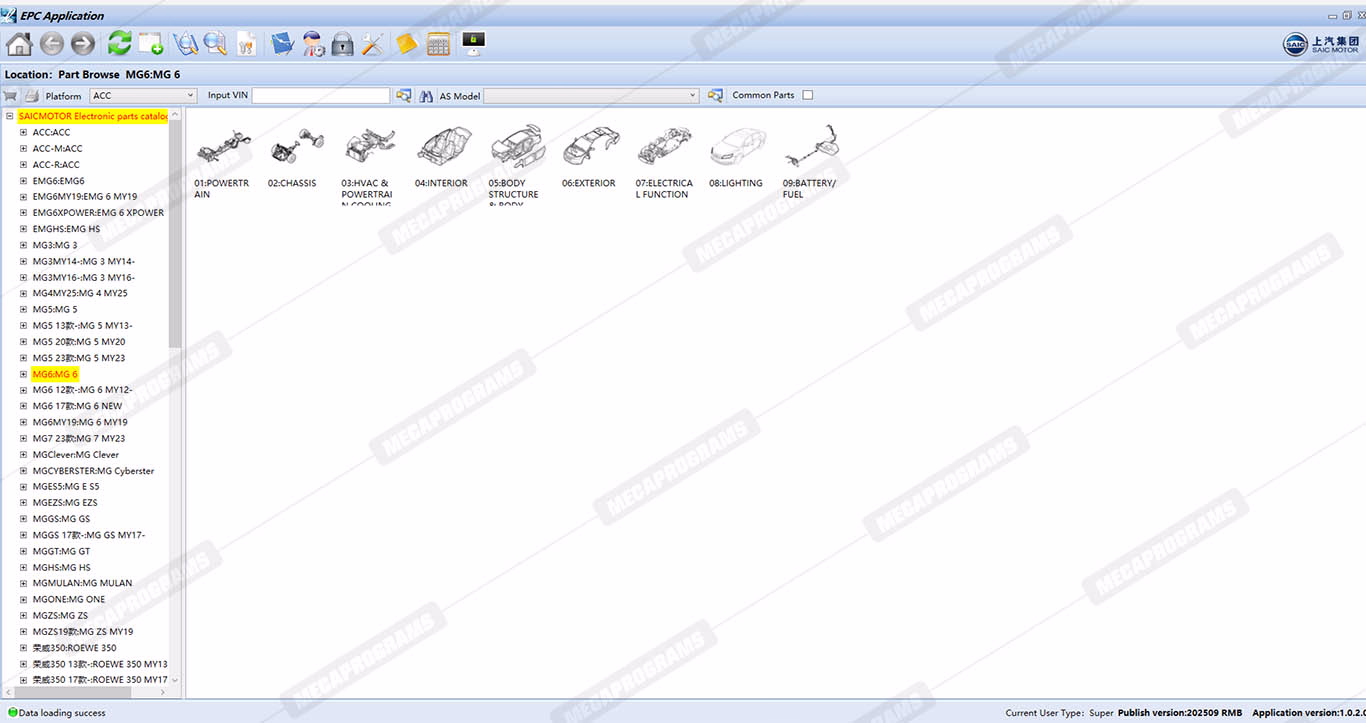The width and height of the screenshot is (1366, 723).
Task: Select MGCYBERSTER:MG Cyberster in the tree
Action: 93,471
